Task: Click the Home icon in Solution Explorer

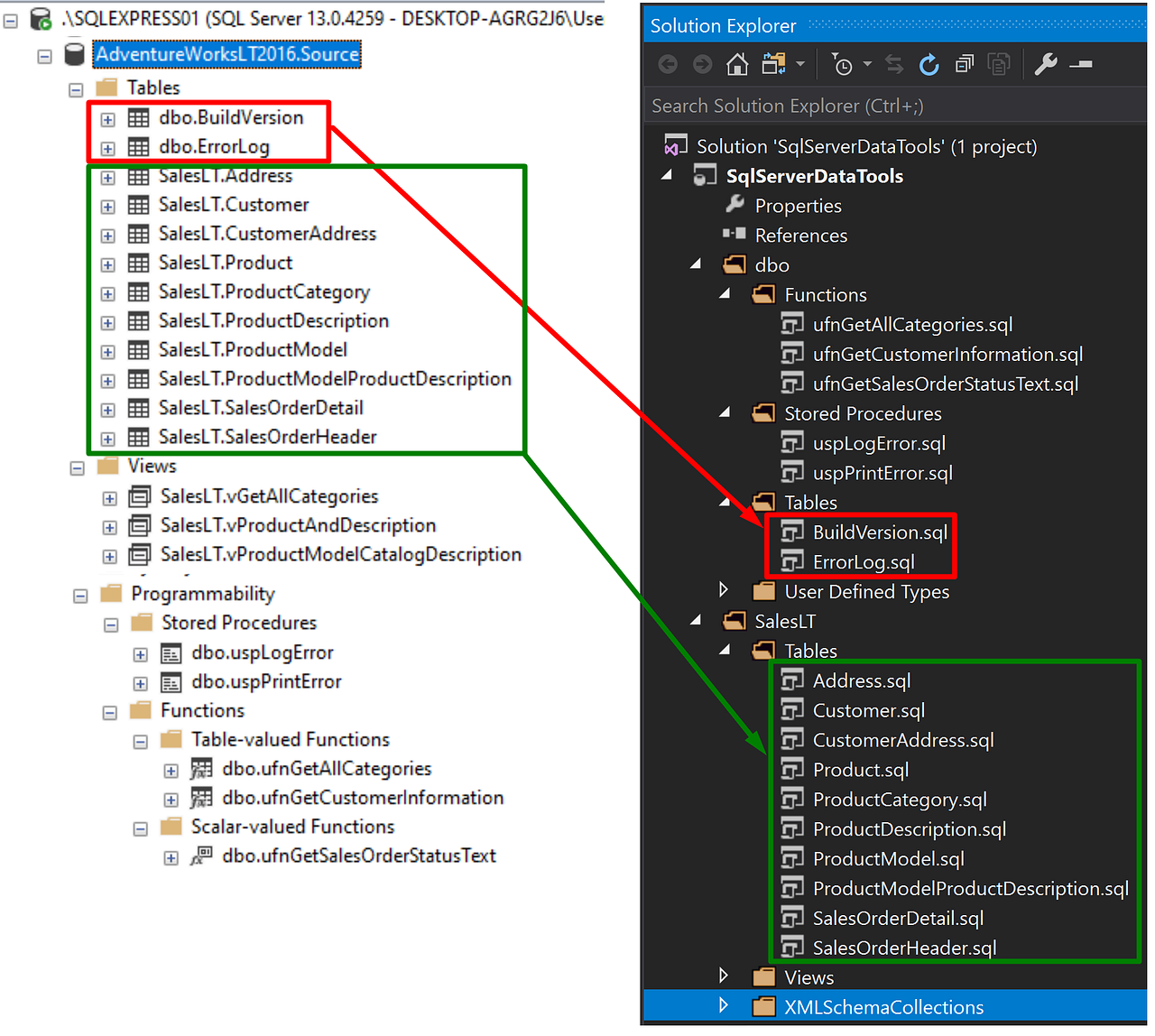Action: tap(737, 64)
